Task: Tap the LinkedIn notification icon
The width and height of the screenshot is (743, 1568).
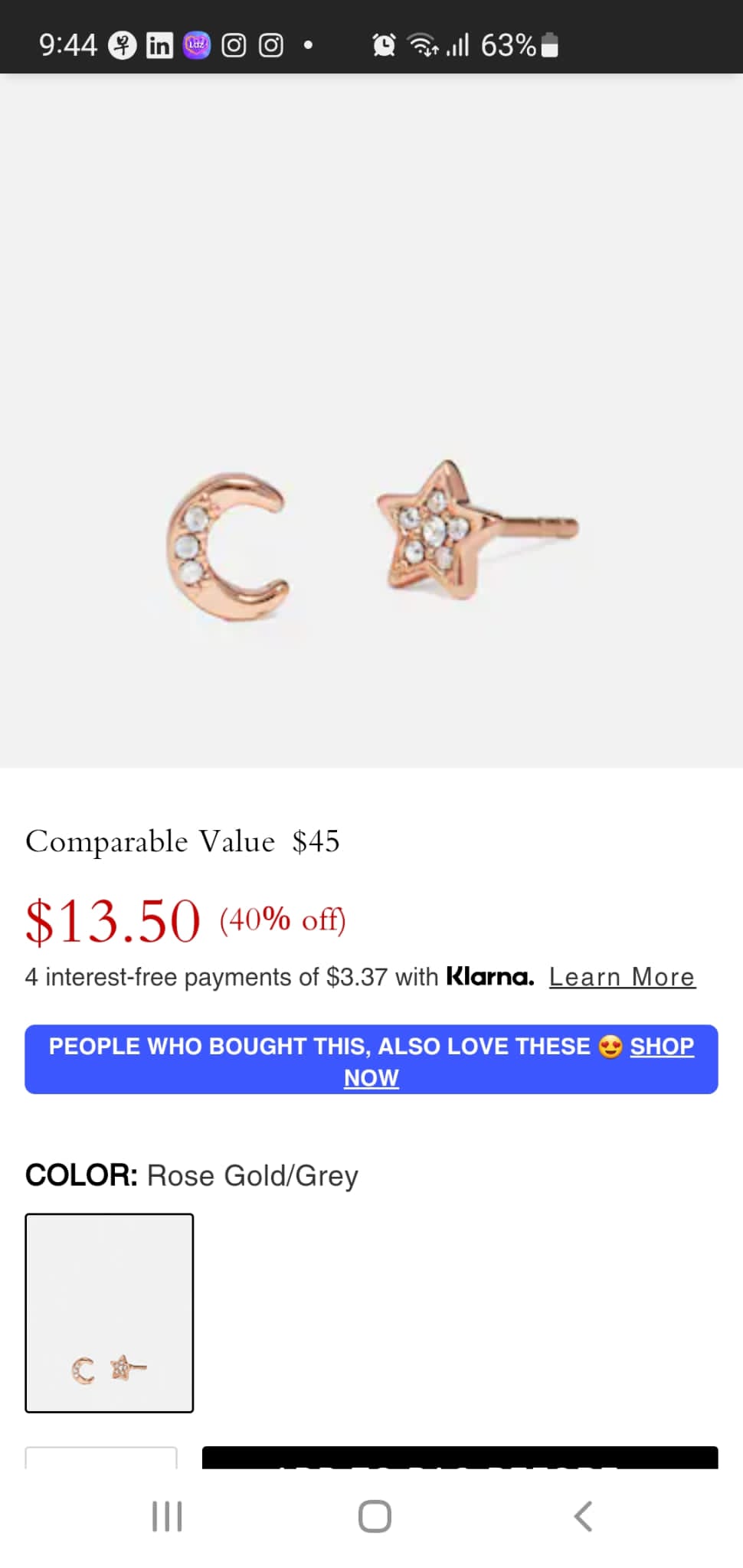Action: pos(159,45)
